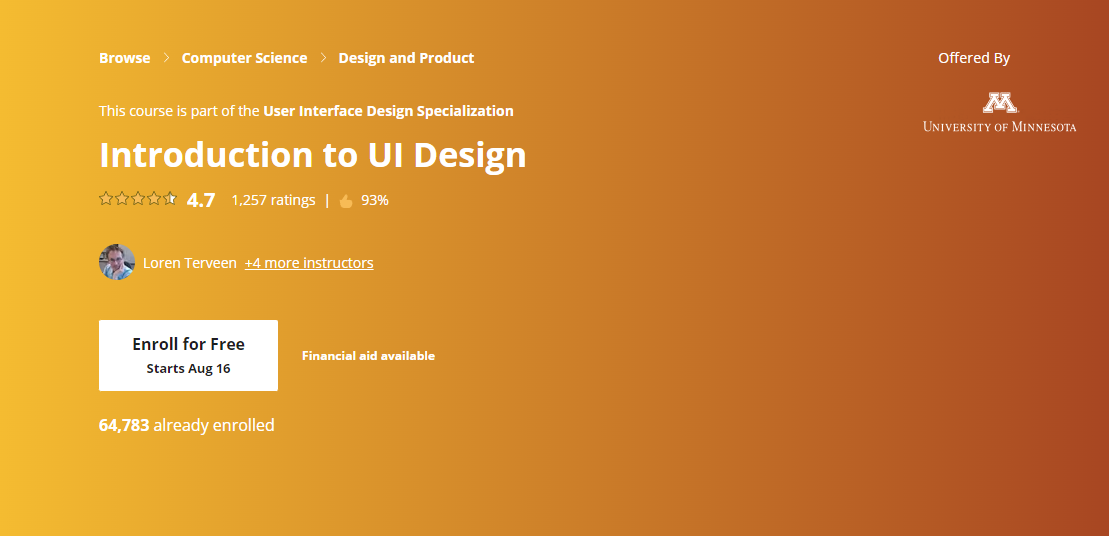Open the Design and Product breadcrumb
Image resolution: width=1109 pixels, height=536 pixels.
(406, 58)
